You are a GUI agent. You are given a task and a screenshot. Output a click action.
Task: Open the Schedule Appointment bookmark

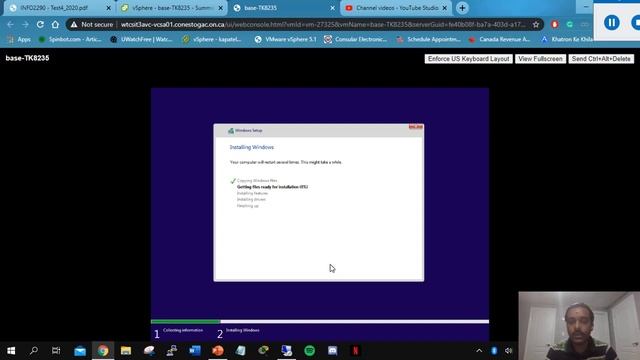click(x=429, y=39)
